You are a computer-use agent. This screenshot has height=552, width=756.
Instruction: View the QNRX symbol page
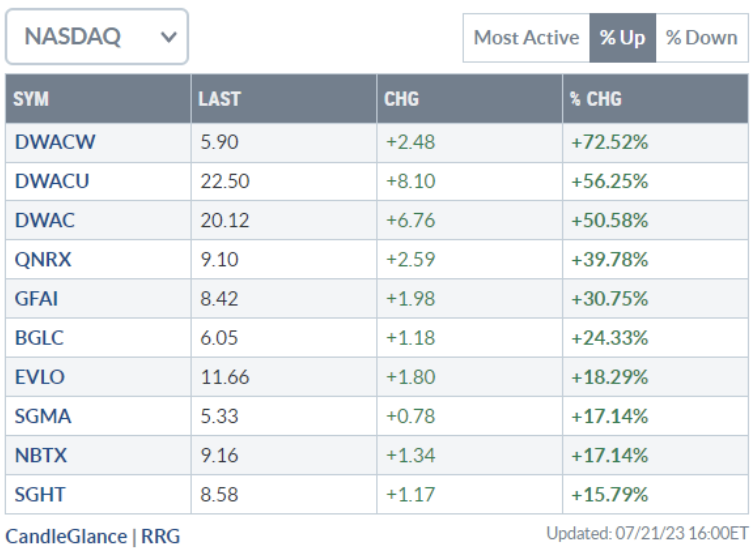[44, 260]
